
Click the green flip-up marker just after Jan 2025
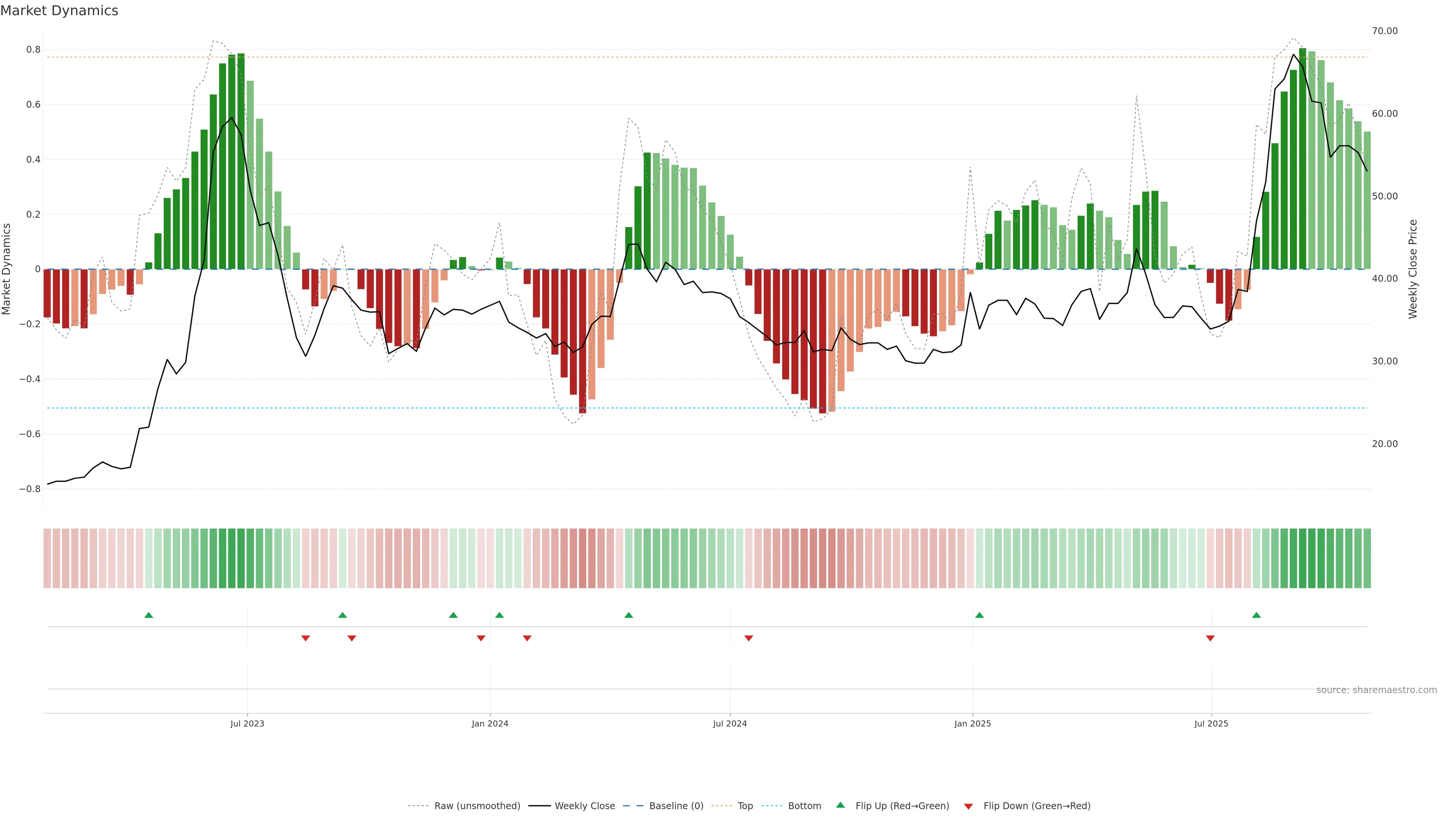(x=979, y=615)
